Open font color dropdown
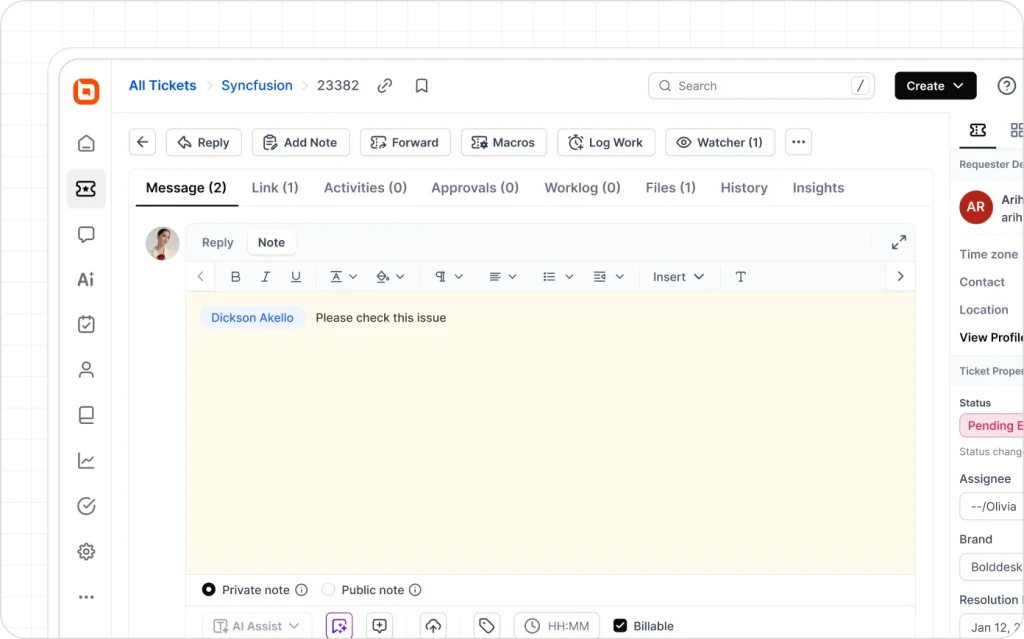 click(343, 277)
